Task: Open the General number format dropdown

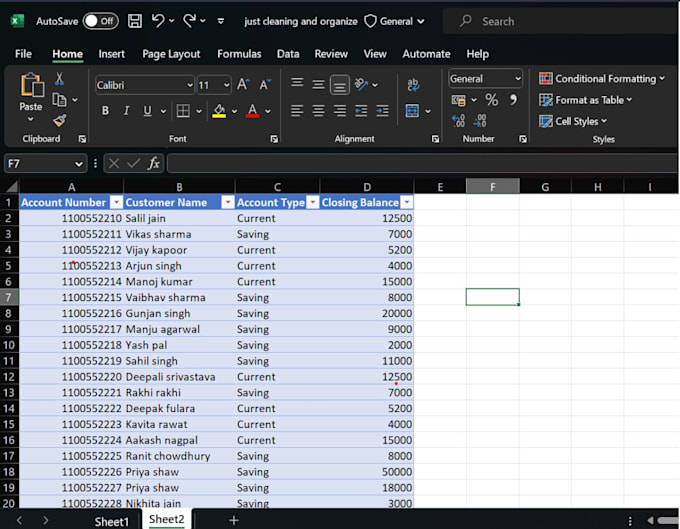Action: pos(518,79)
